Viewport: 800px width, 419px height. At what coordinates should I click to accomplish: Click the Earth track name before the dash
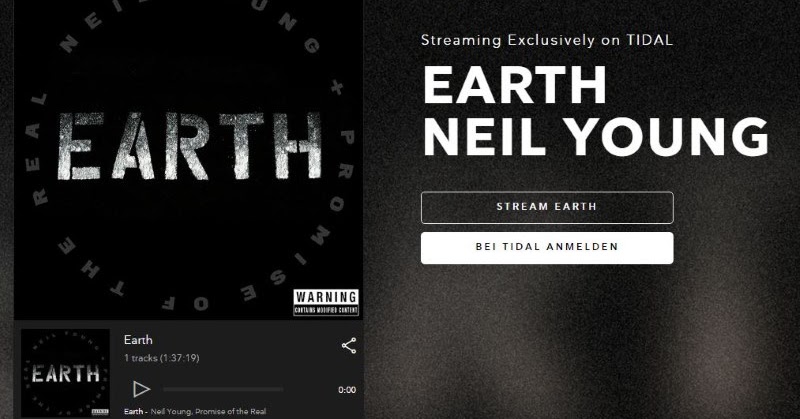tap(133, 411)
